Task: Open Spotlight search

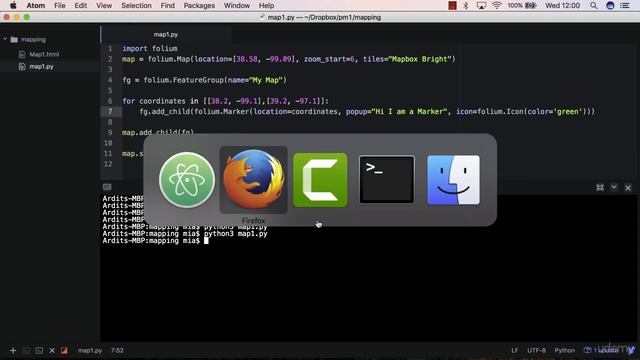Action: pyautogui.click(x=593, y=5)
